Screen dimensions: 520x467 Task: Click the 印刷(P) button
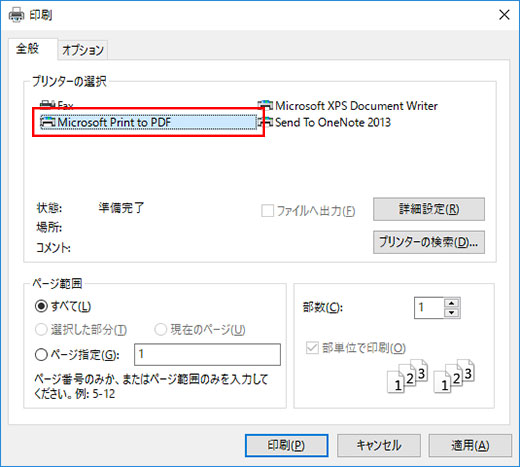pos(286,445)
